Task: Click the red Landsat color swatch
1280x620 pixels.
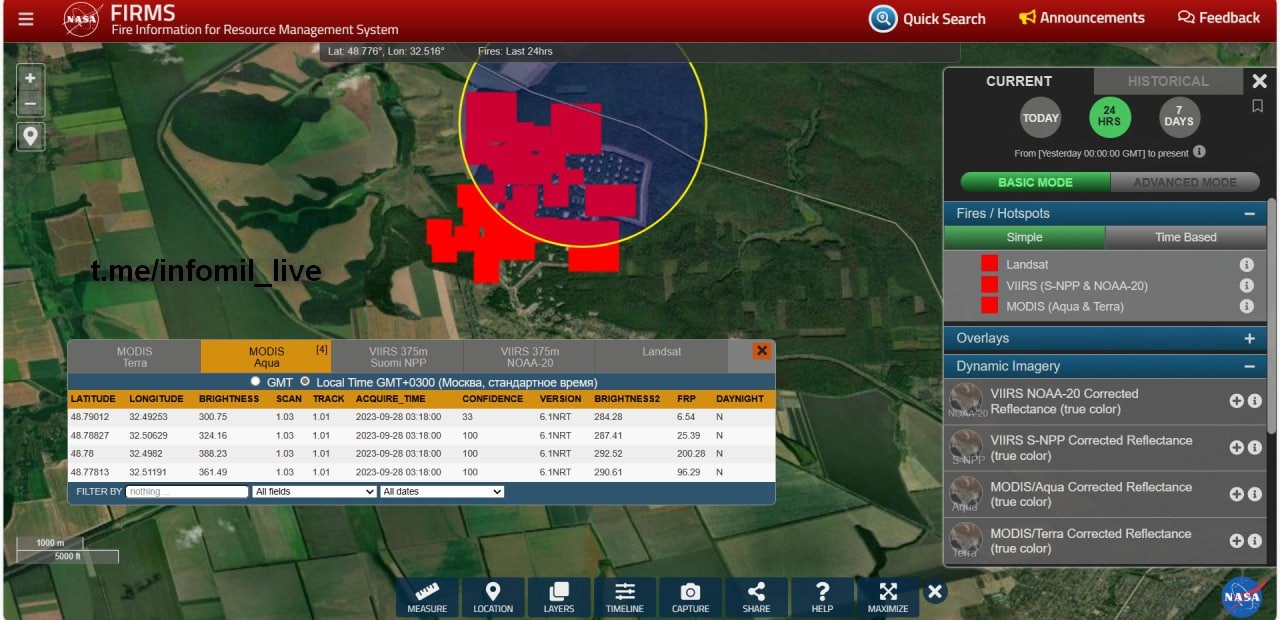Action: (x=989, y=264)
